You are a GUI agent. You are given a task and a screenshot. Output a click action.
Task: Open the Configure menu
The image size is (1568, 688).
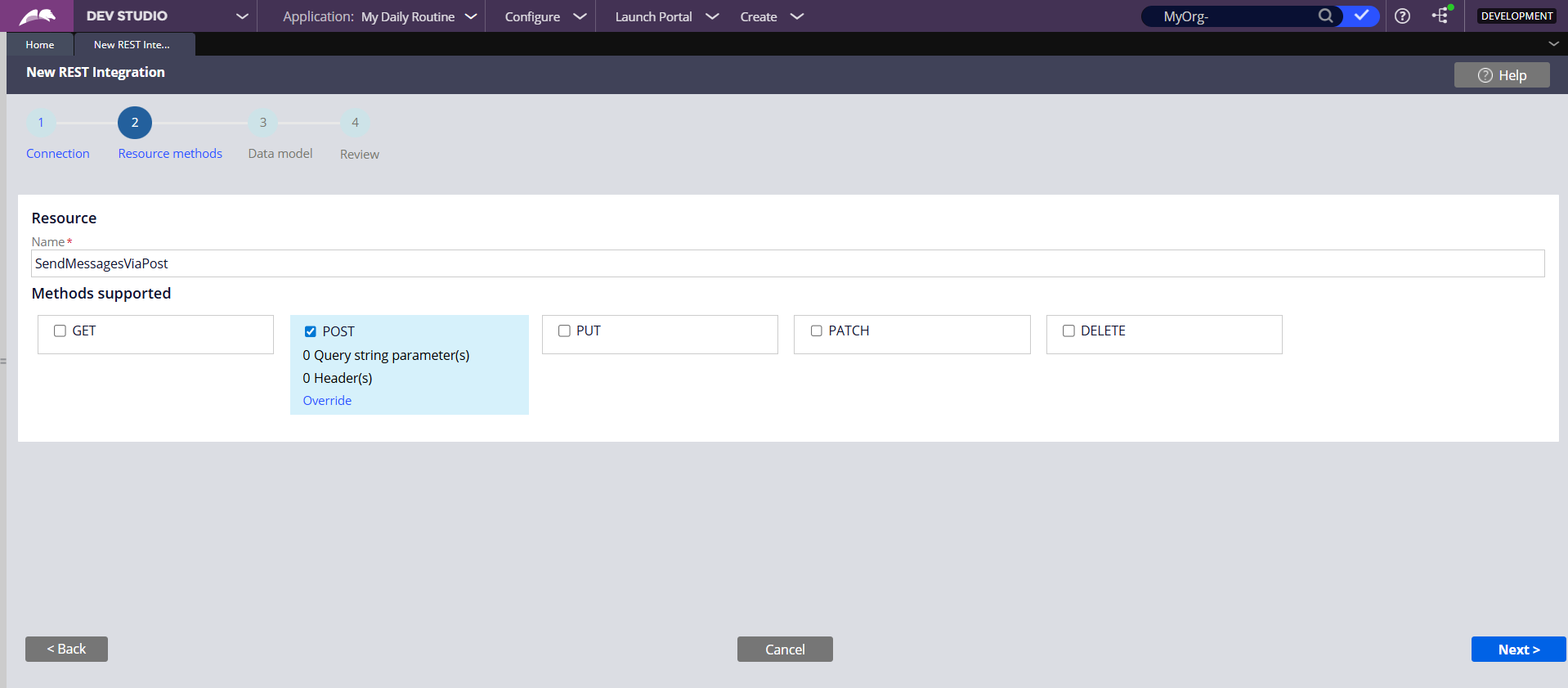click(x=544, y=16)
